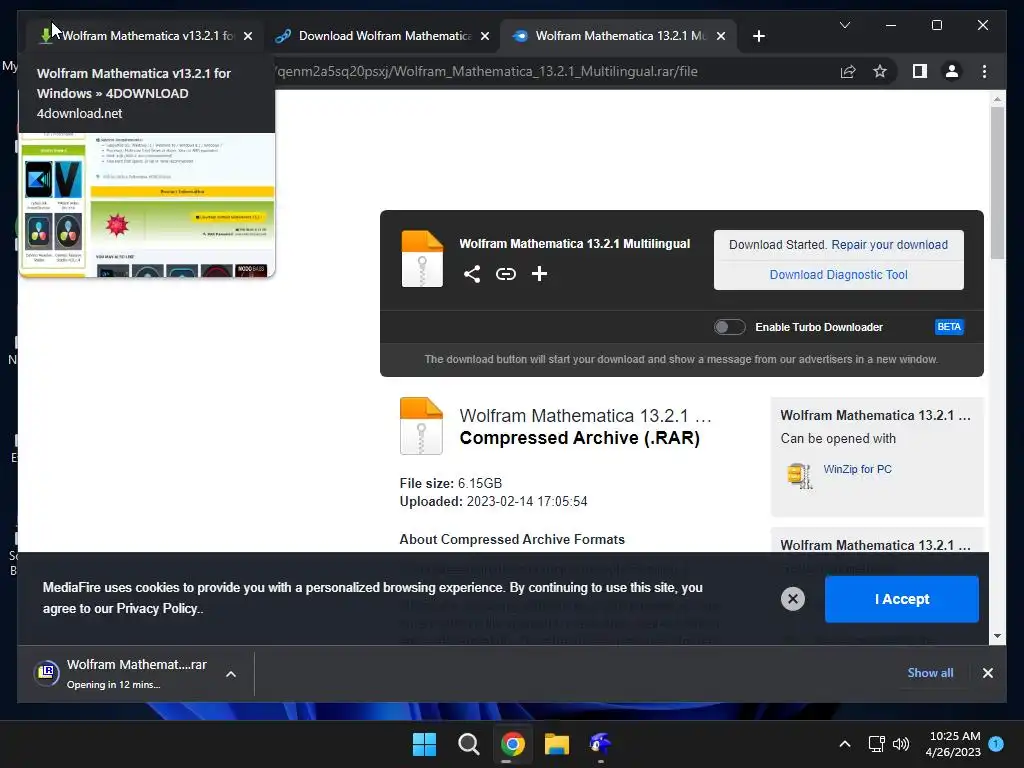
Task: Click the RAR file icon beside Compressed Archive
Action: pos(421,426)
